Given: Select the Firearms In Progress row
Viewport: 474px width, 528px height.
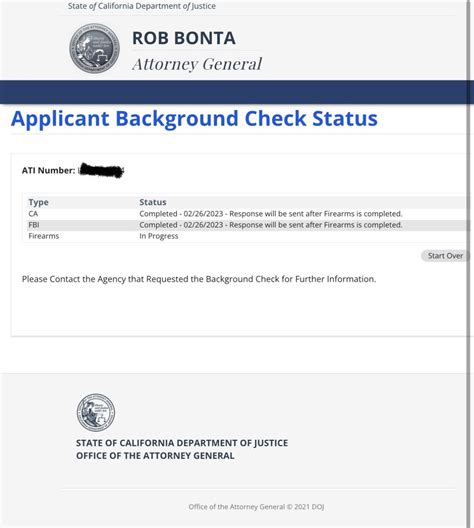Looking at the screenshot, I should coord(248,236).
